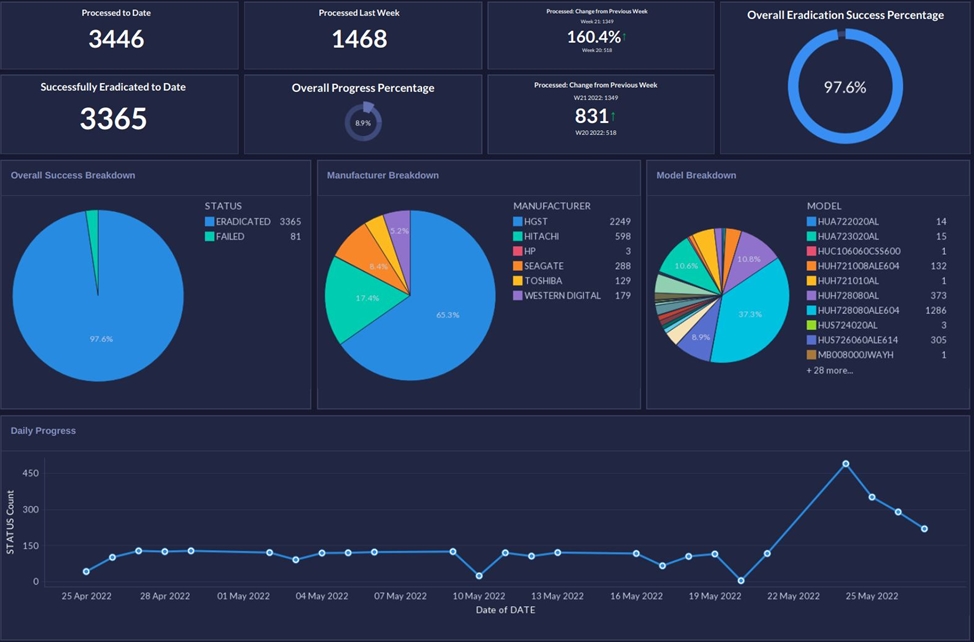
Task: Select the FAILED legend color swatch
Action: pyautogui.click(x=209, y=237)
